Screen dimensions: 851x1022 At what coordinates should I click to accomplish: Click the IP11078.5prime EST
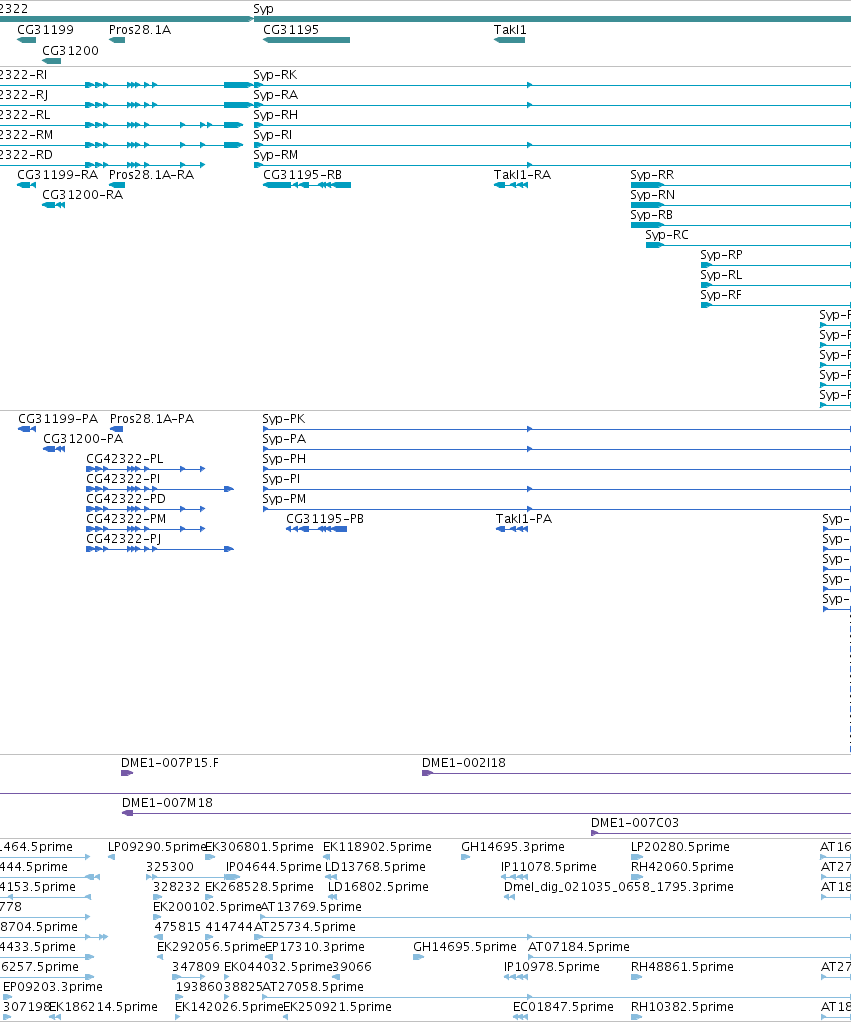(x=515, y=877)
